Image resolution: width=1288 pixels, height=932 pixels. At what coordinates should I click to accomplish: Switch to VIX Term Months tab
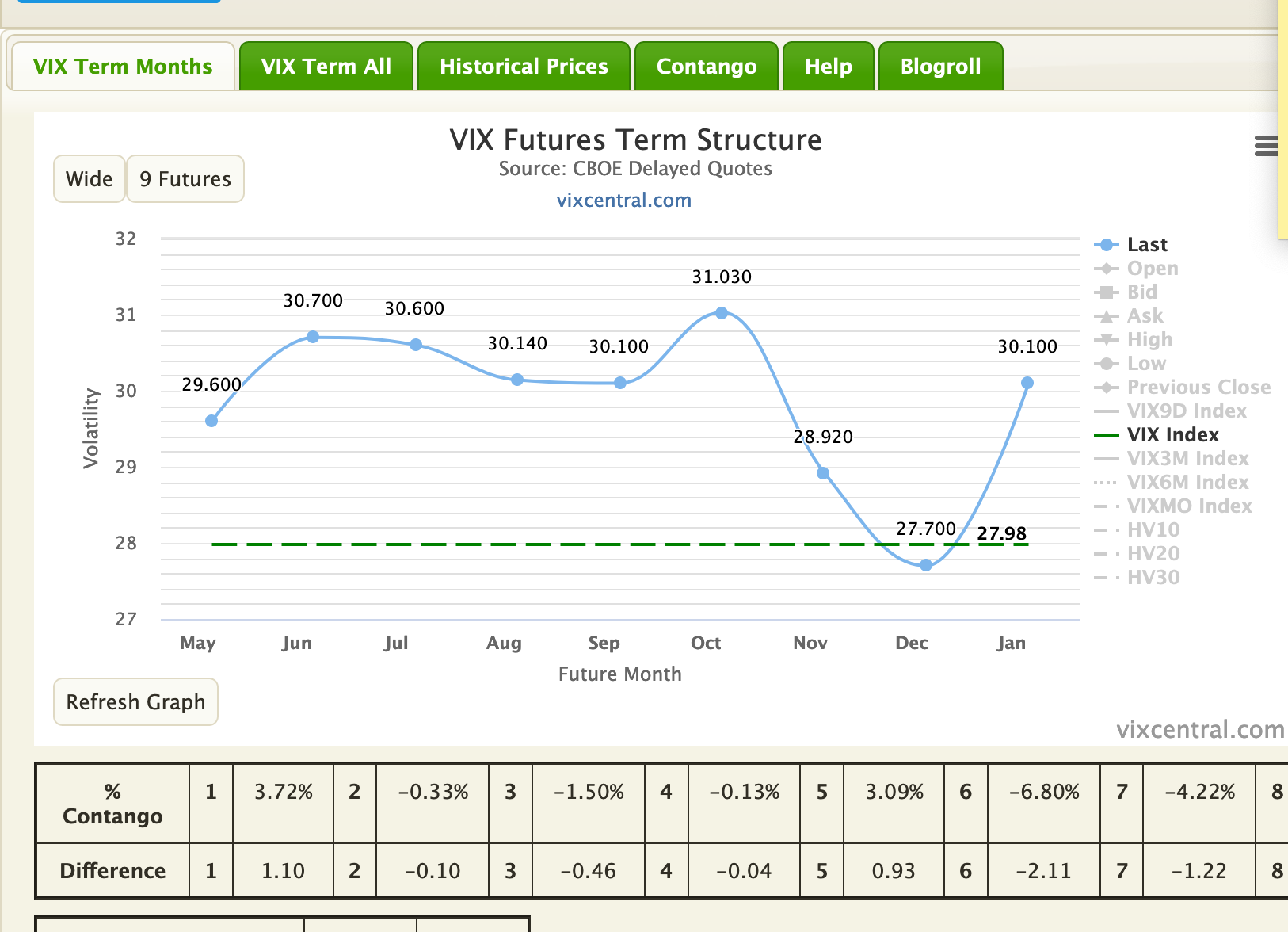coord(122,67)
